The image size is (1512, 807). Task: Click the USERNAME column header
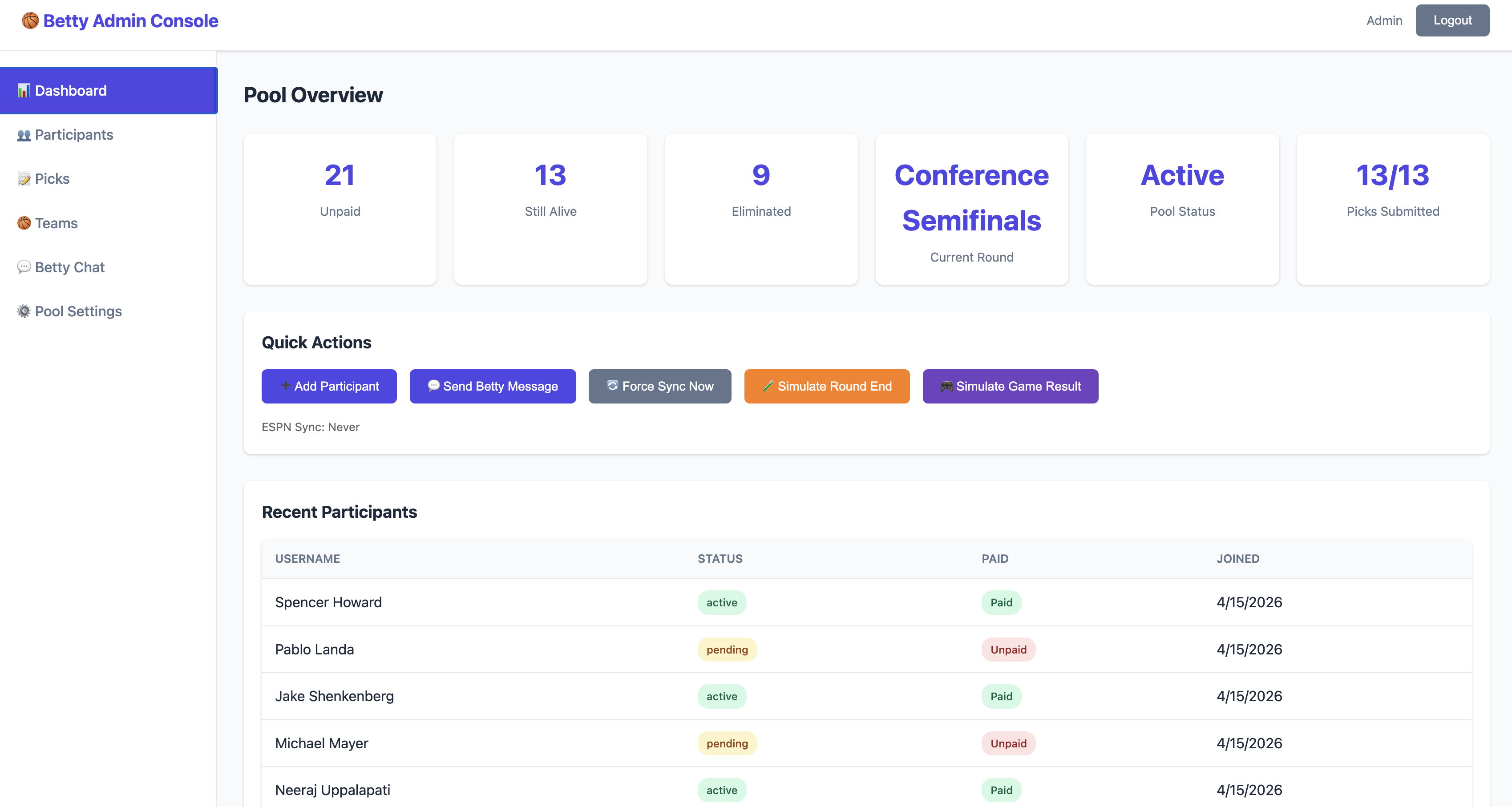pyautogui.click(x=307, y=559)
